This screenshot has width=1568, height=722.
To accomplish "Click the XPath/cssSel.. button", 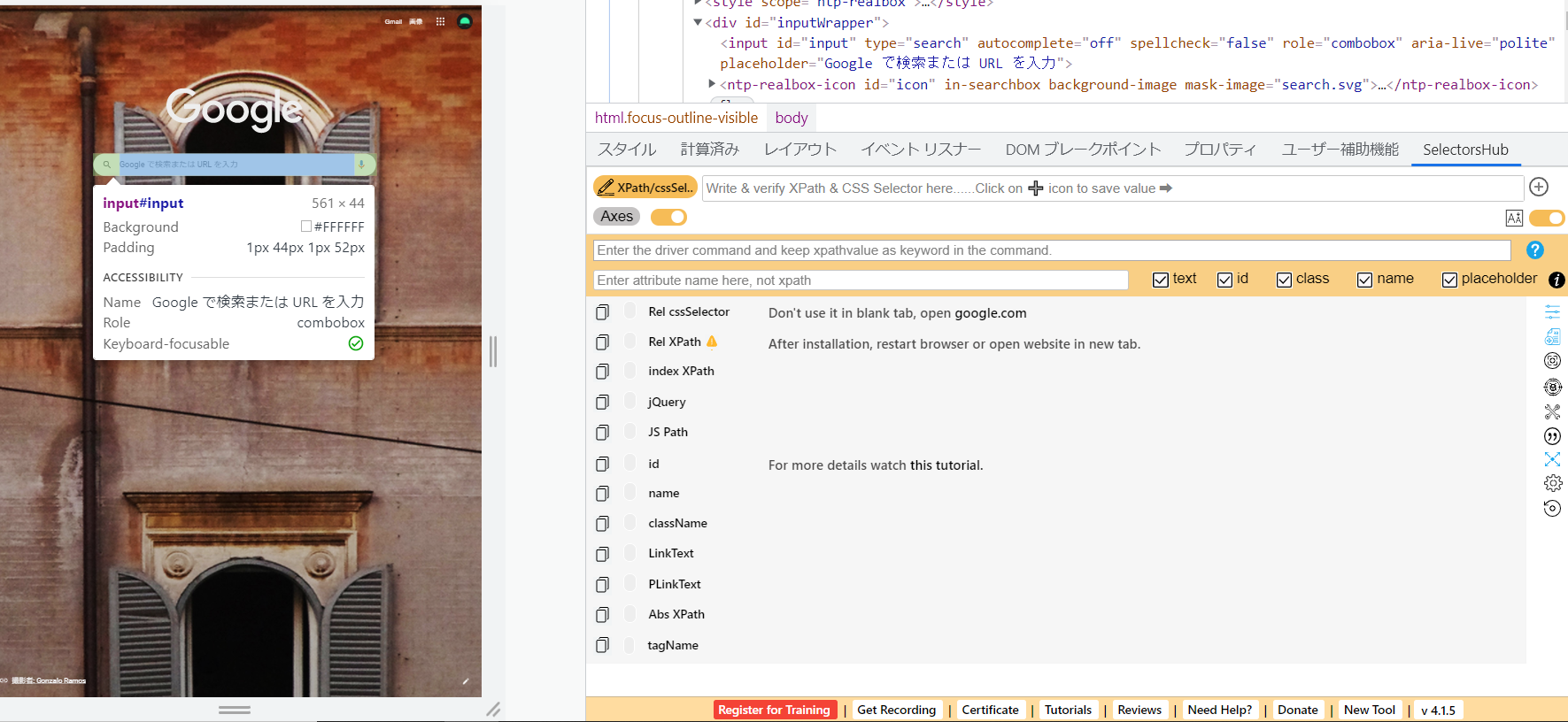I will (x=645, y=187).
